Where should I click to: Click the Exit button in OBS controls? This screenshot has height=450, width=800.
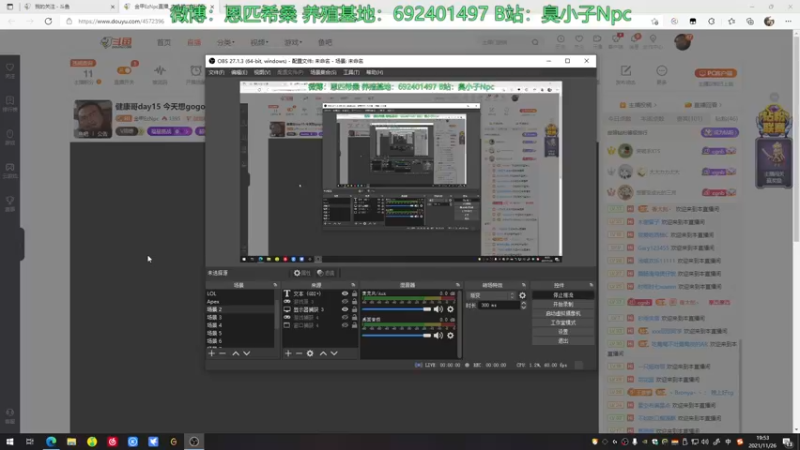[x=563, y=341]
